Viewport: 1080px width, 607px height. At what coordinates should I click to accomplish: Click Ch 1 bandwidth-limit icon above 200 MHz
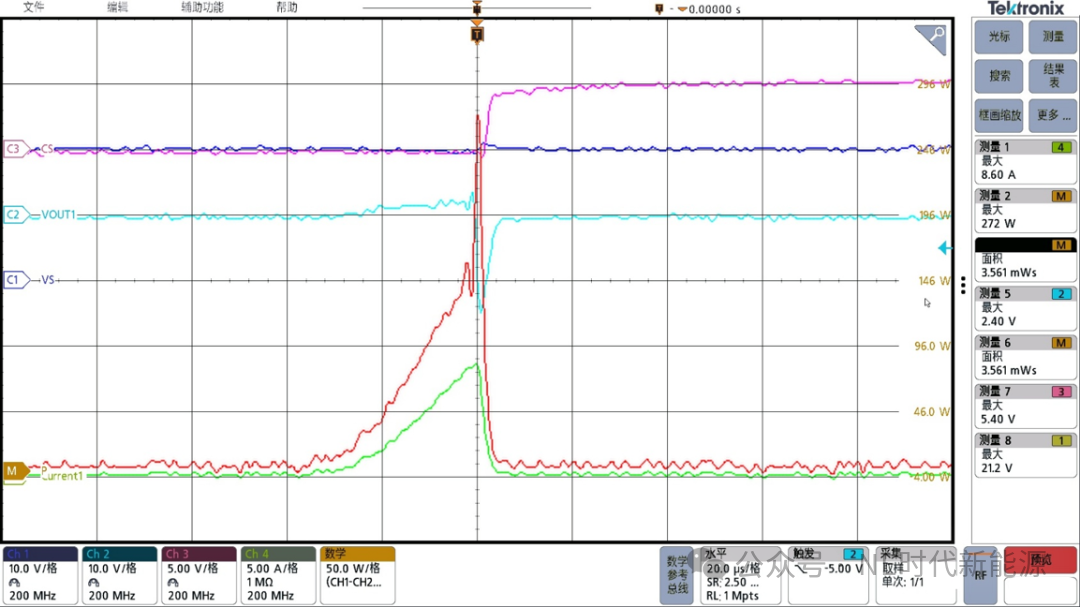14,583
